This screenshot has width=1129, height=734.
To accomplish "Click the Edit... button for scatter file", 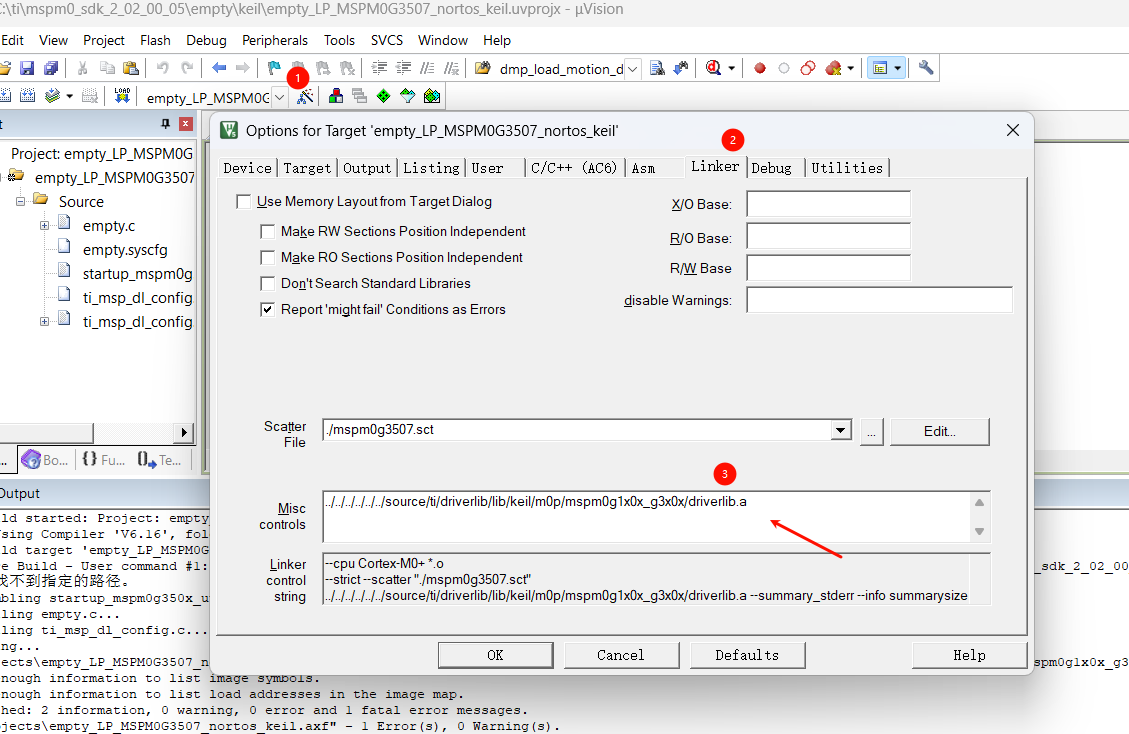I will pos(939,431).
